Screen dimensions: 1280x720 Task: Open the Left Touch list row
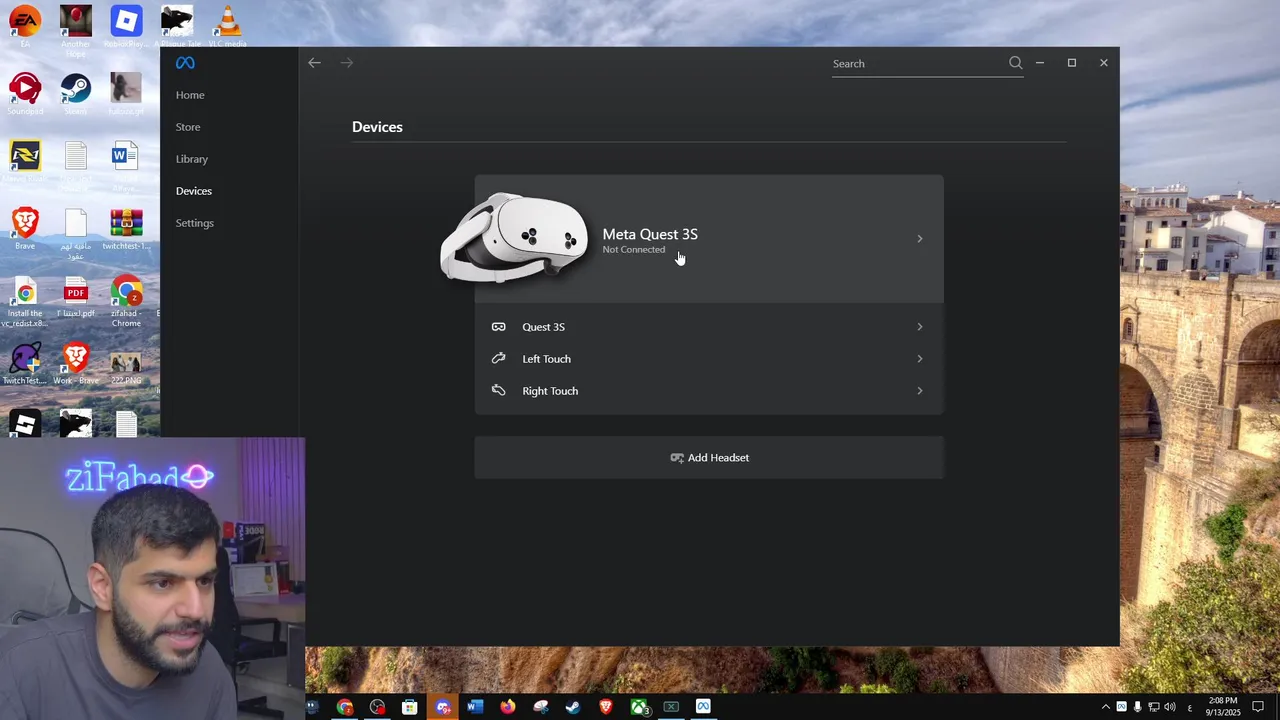[x=709, y=358]
